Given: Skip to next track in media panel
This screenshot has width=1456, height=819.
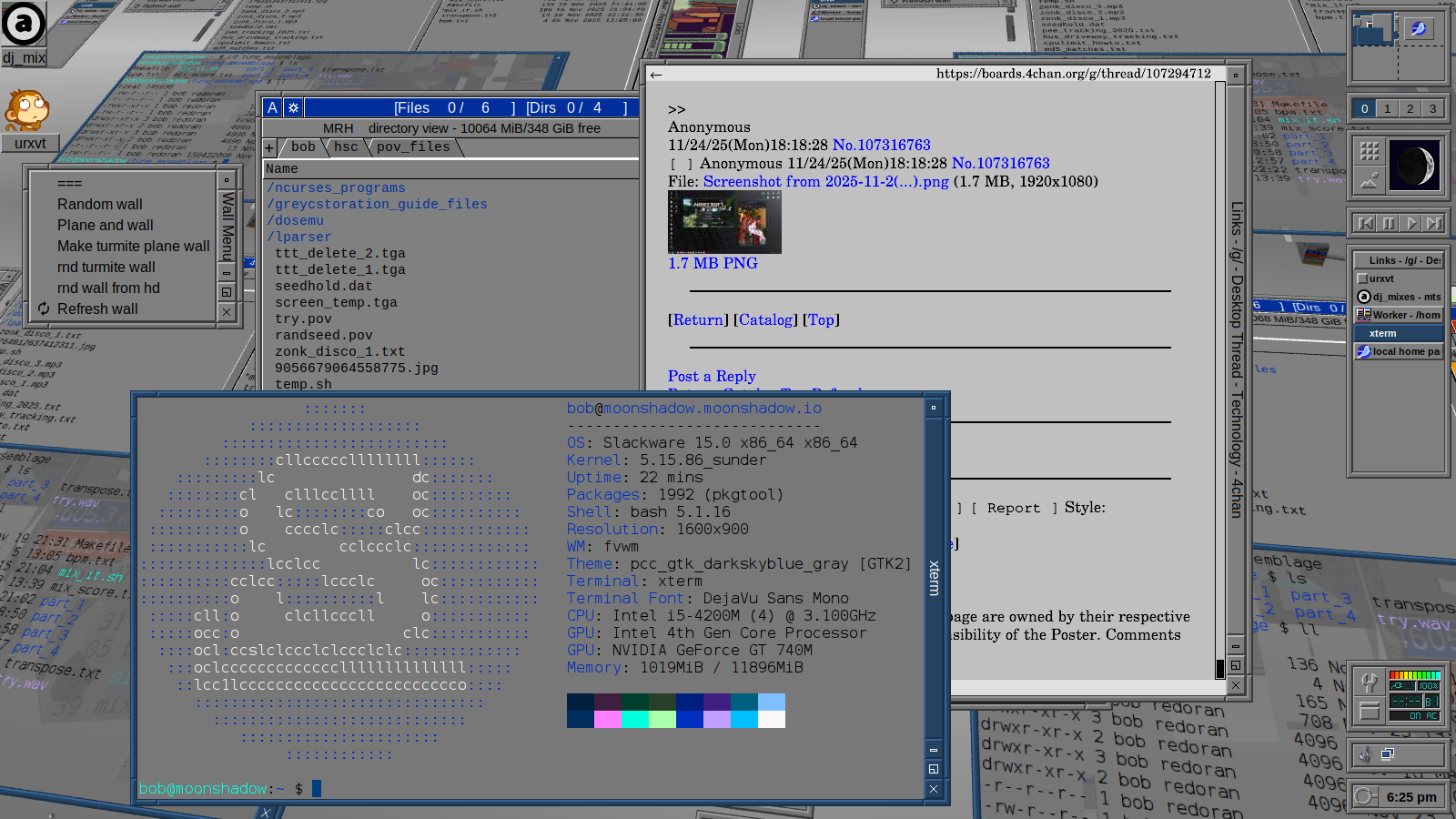Looking at the screenshot, I should coord(1434,223).
